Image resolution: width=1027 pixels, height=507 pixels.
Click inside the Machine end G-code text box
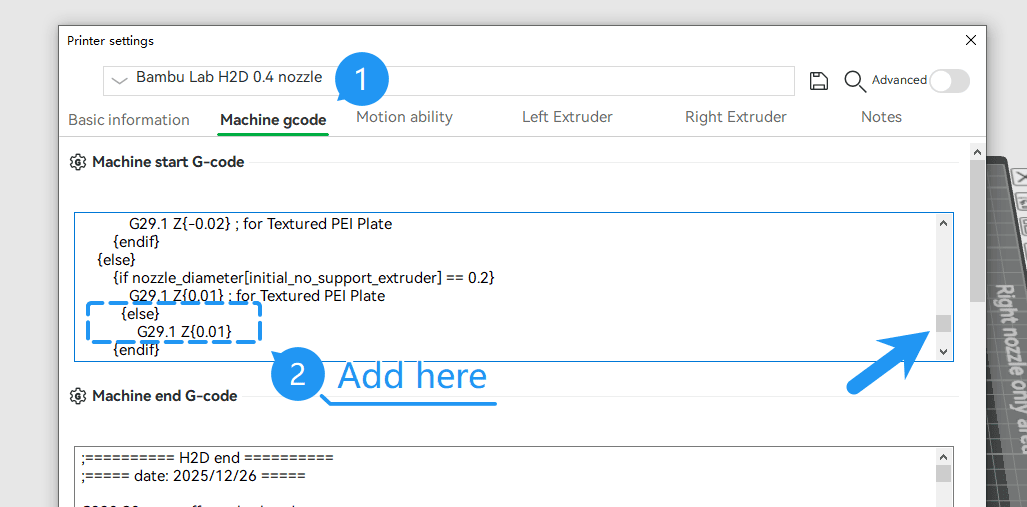click(504, 477)
